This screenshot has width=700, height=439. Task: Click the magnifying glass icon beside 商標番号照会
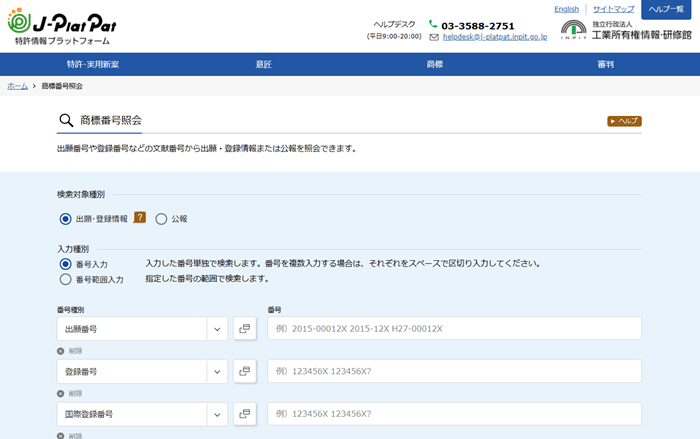tap(66, 120)
